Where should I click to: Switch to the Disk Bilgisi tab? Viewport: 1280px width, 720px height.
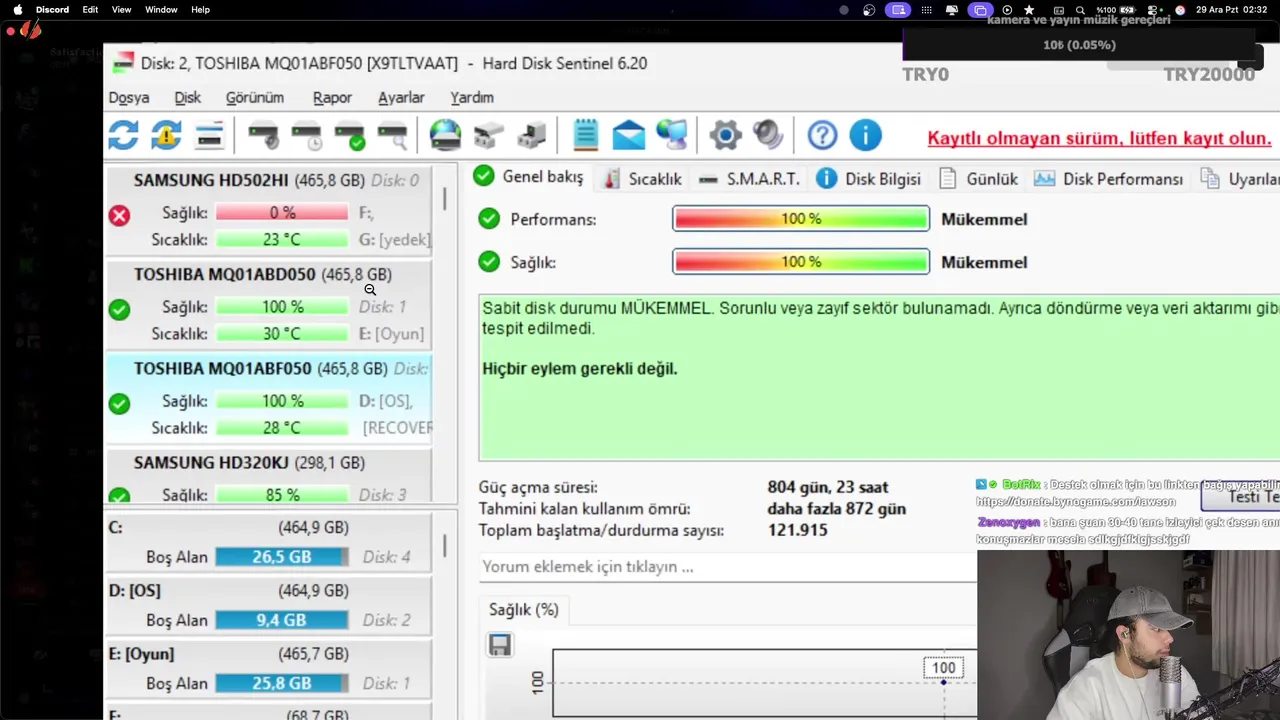[x=869, y=179]
